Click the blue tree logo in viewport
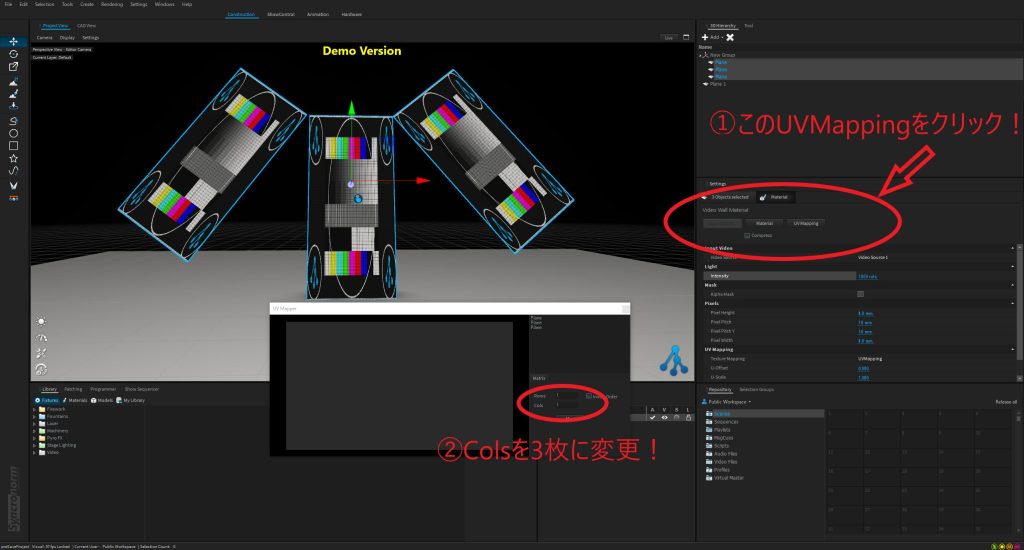Viewport: 1024px width, 550px height. pos(673,361)
